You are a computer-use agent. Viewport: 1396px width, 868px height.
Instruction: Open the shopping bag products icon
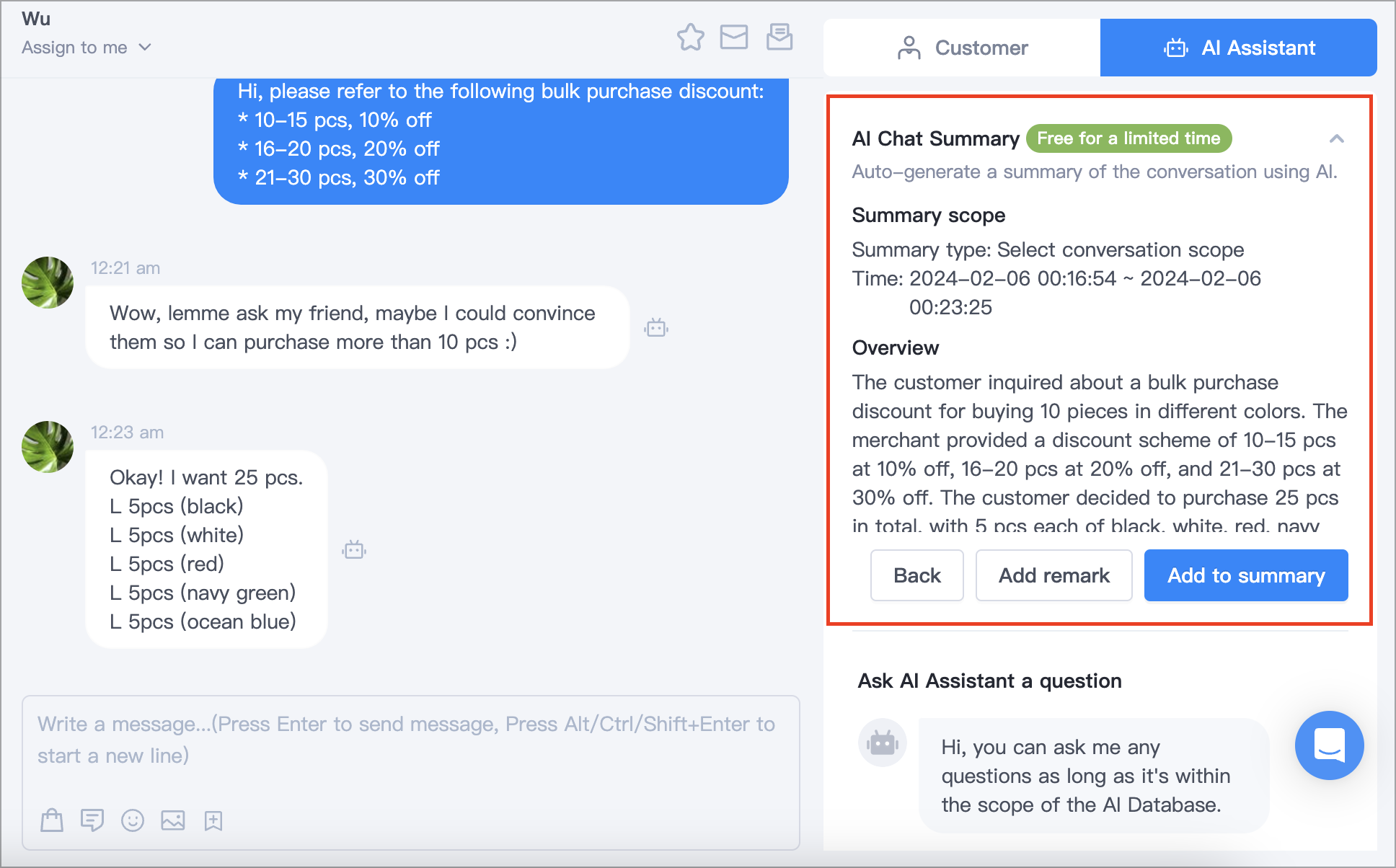coord(52,820)
